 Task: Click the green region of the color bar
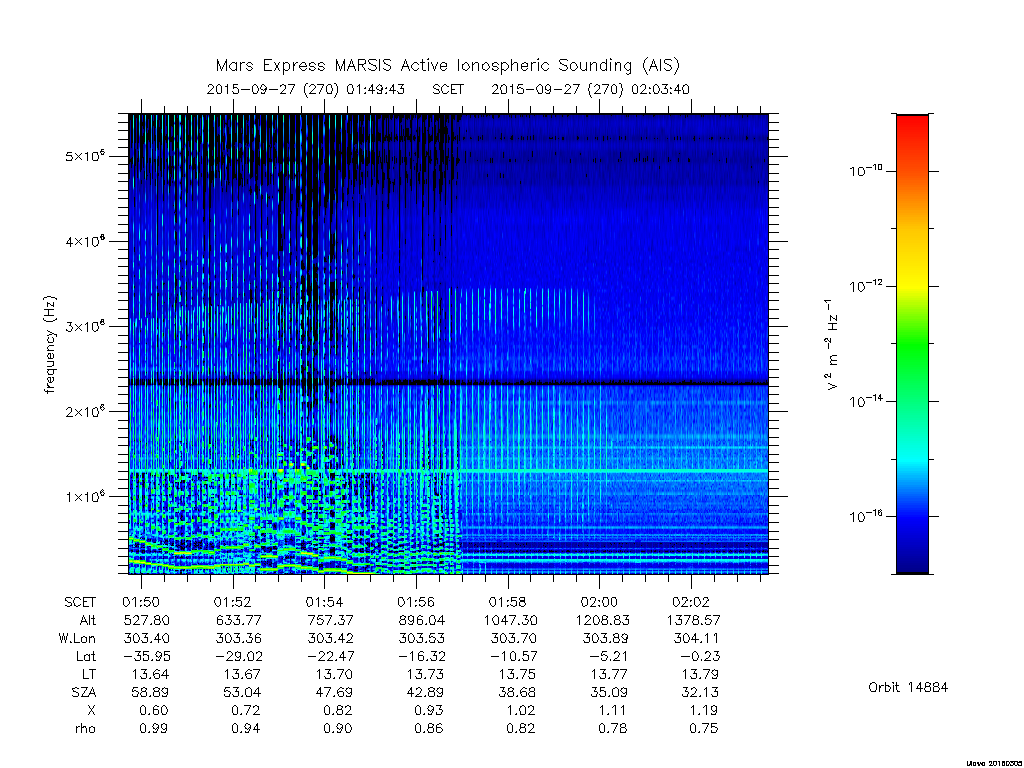click(912, 346)
